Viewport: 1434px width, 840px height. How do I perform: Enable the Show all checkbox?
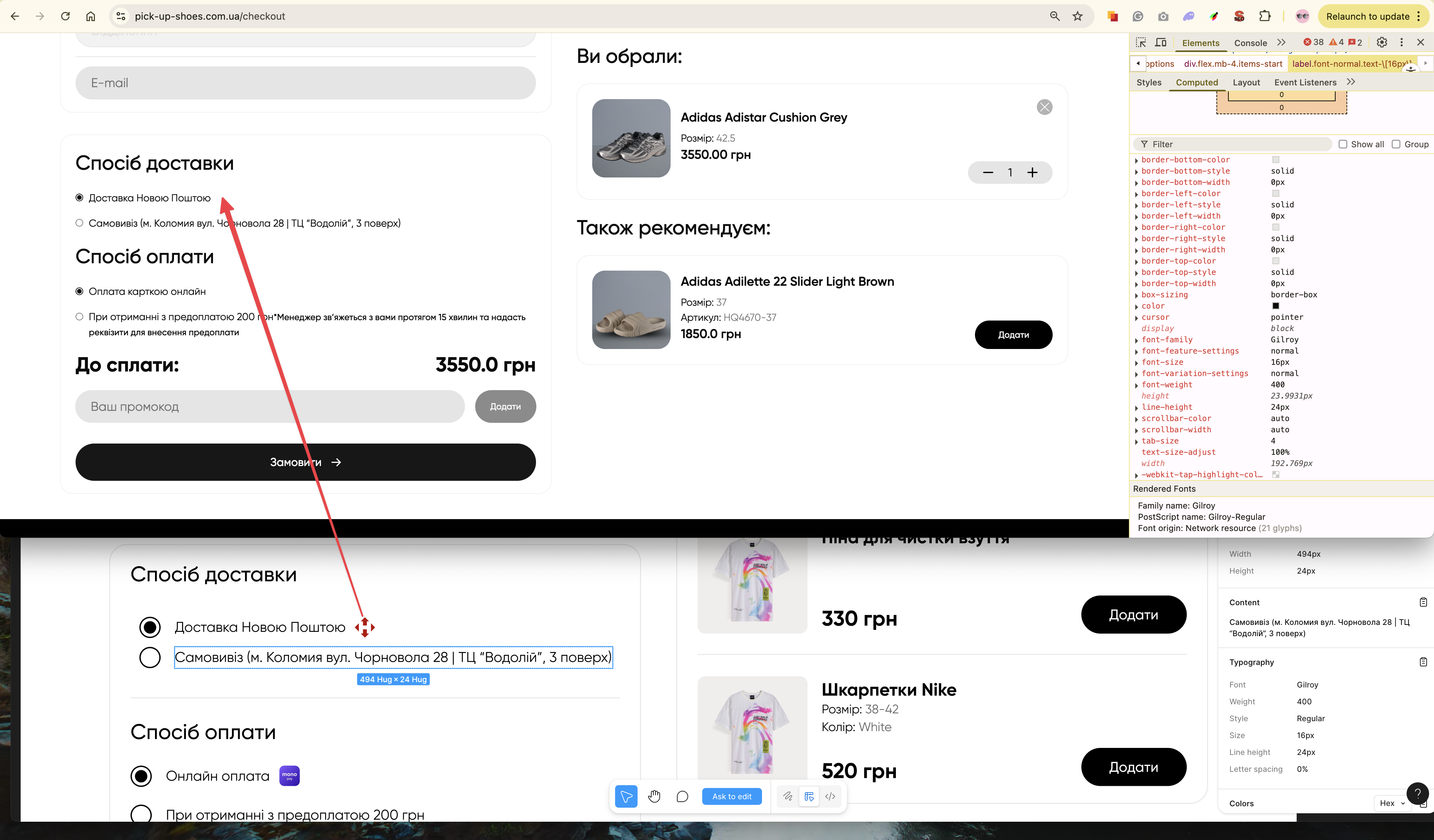[1343, 144]
